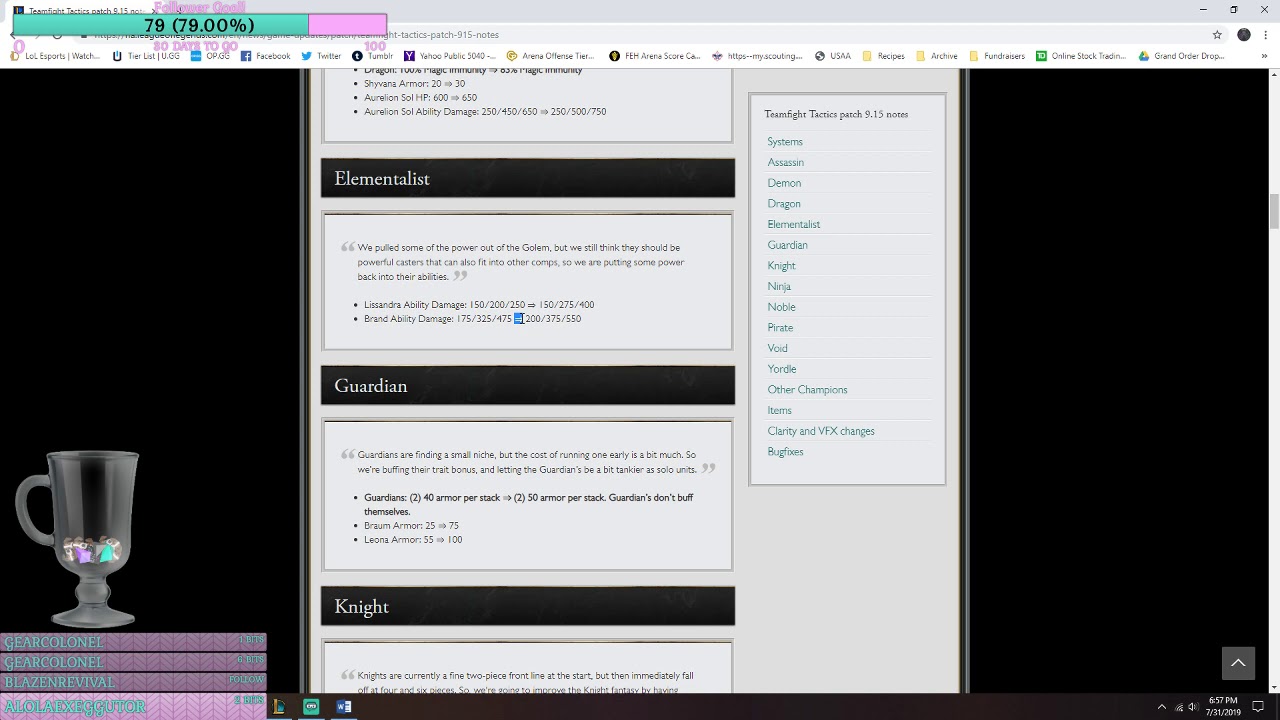Image resolution: width=1280 pixels, height=720 pixels.
Task: Select Other Champions in sidebar contents
Action: (808, 390)
